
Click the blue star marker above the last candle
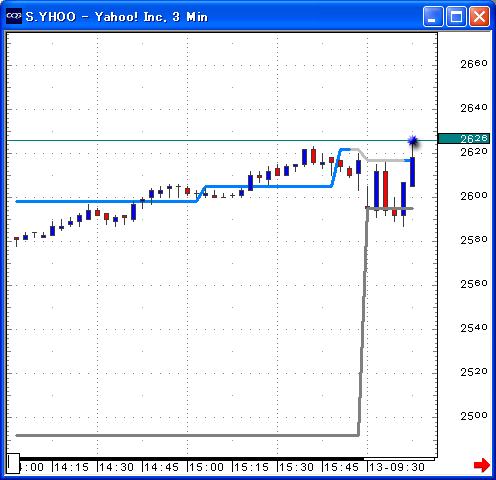(x=413, y=141)
